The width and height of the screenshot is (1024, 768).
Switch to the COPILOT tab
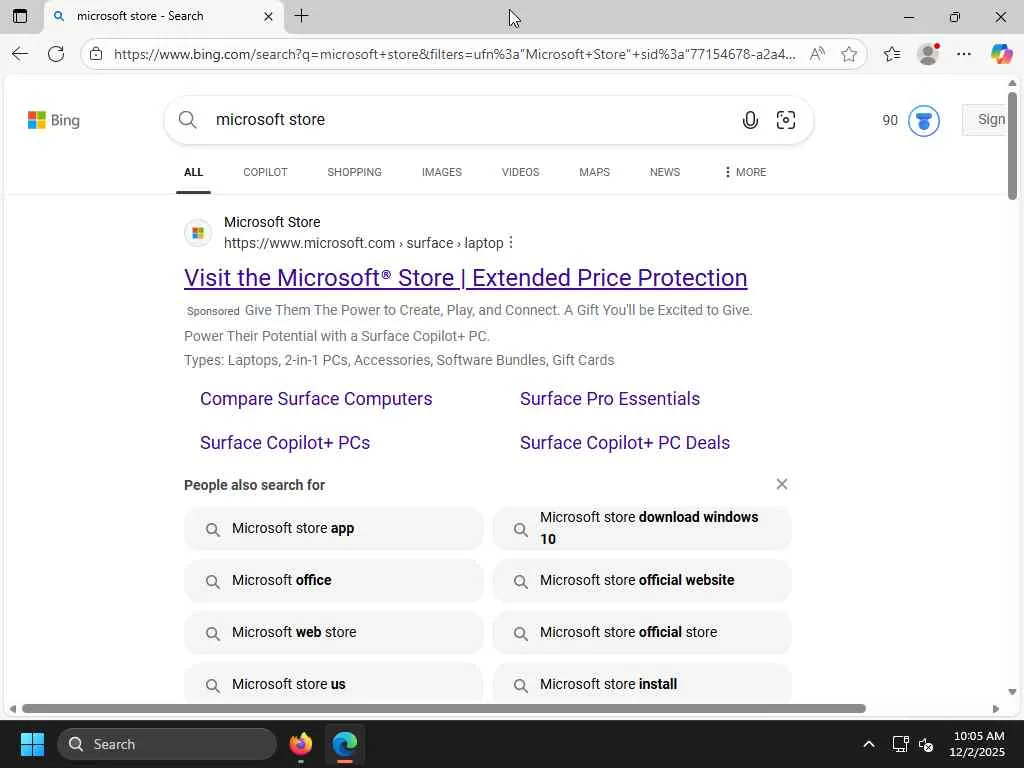[265, 172]
